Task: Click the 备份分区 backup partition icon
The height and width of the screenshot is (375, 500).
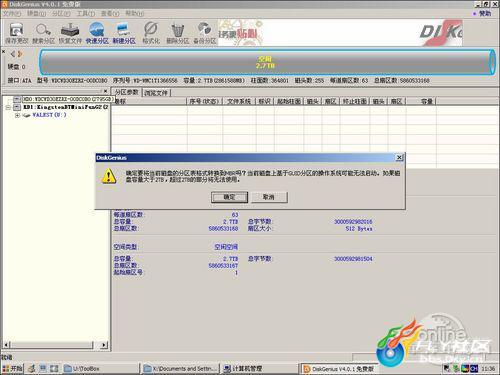Action: pyautogui.click(x=205, y=33)
